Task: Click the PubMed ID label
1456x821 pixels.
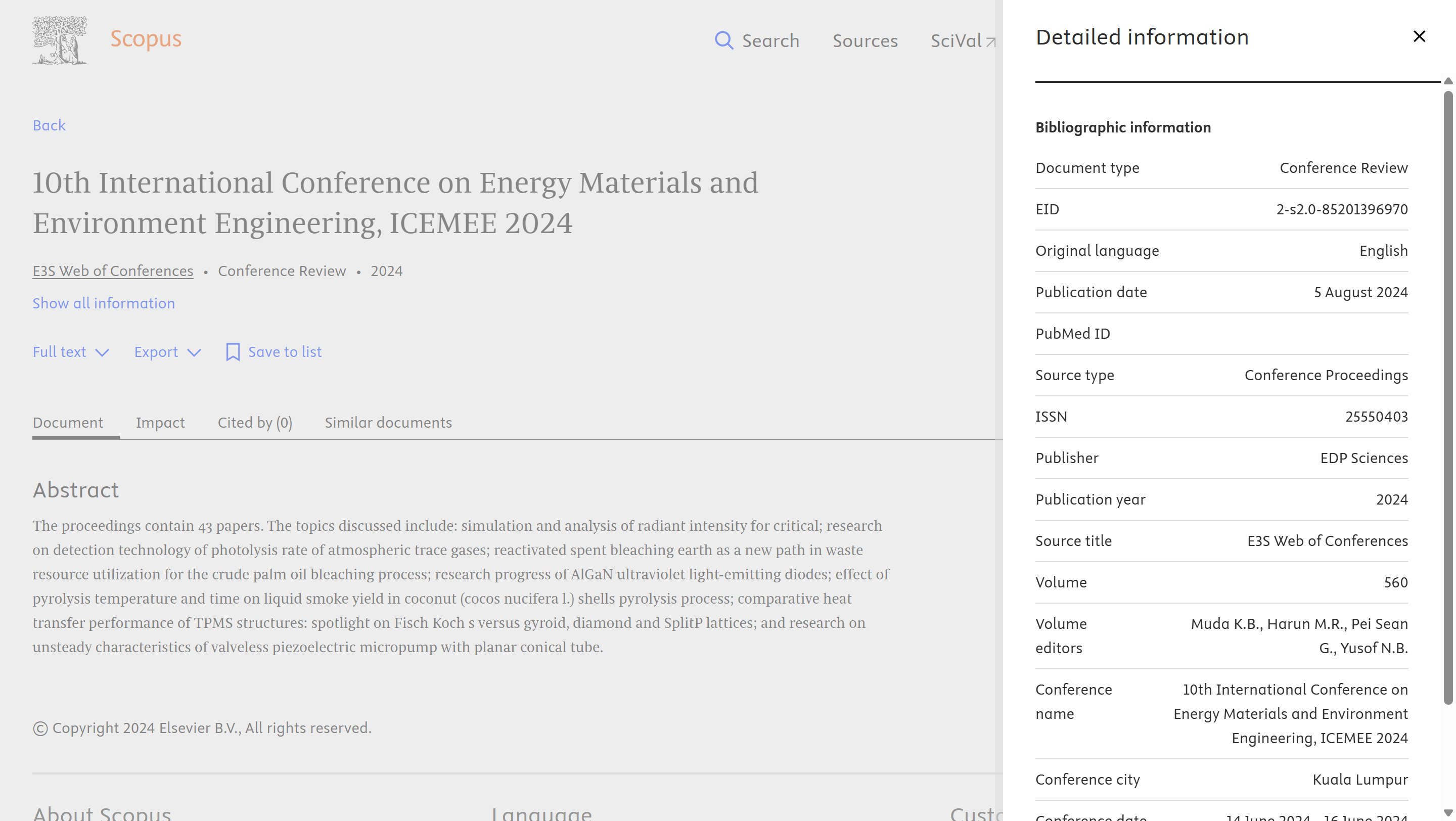Action: coord(1072,334)
